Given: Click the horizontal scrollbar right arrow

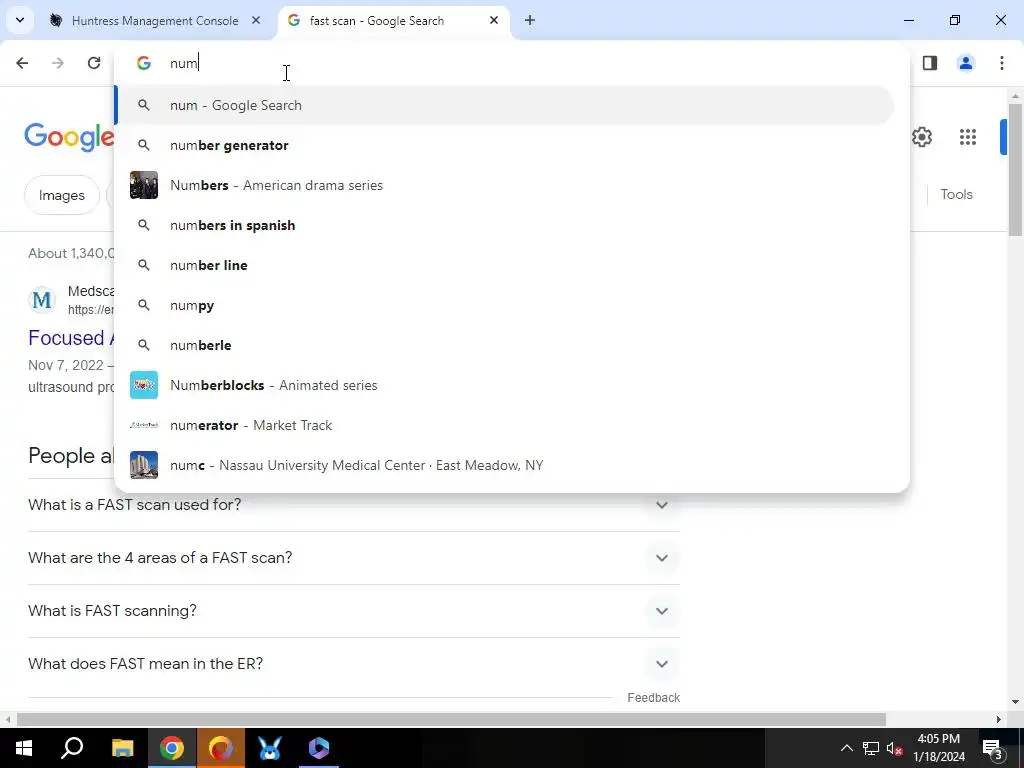Looking at the screenshot, I should pos(999,720).
